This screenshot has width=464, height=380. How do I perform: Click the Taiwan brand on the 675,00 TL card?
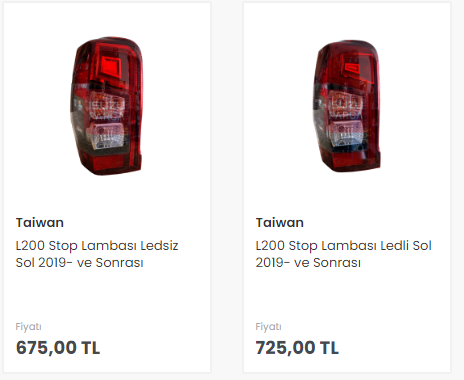[40, 223]
